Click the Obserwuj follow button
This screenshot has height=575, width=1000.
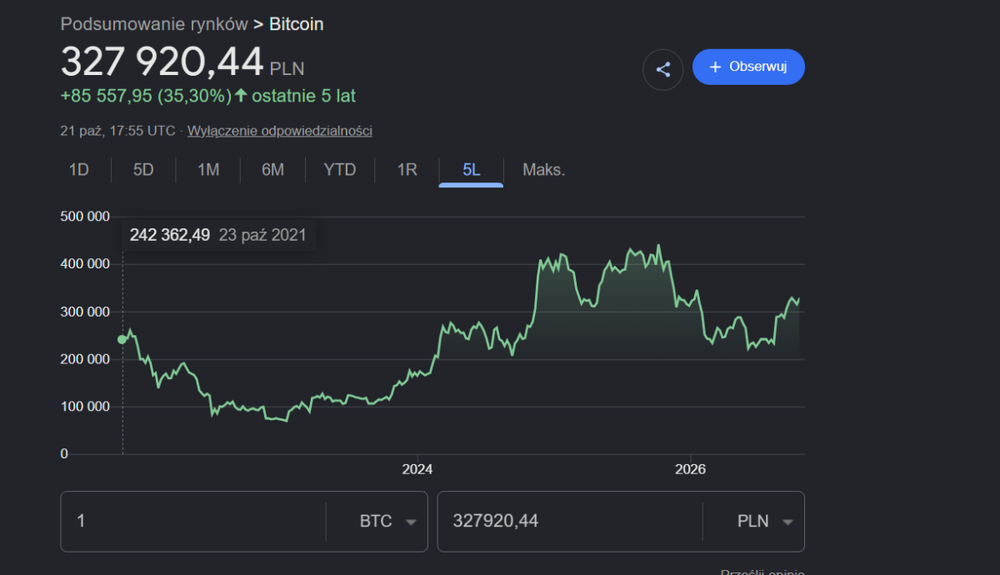pos(748,67)
